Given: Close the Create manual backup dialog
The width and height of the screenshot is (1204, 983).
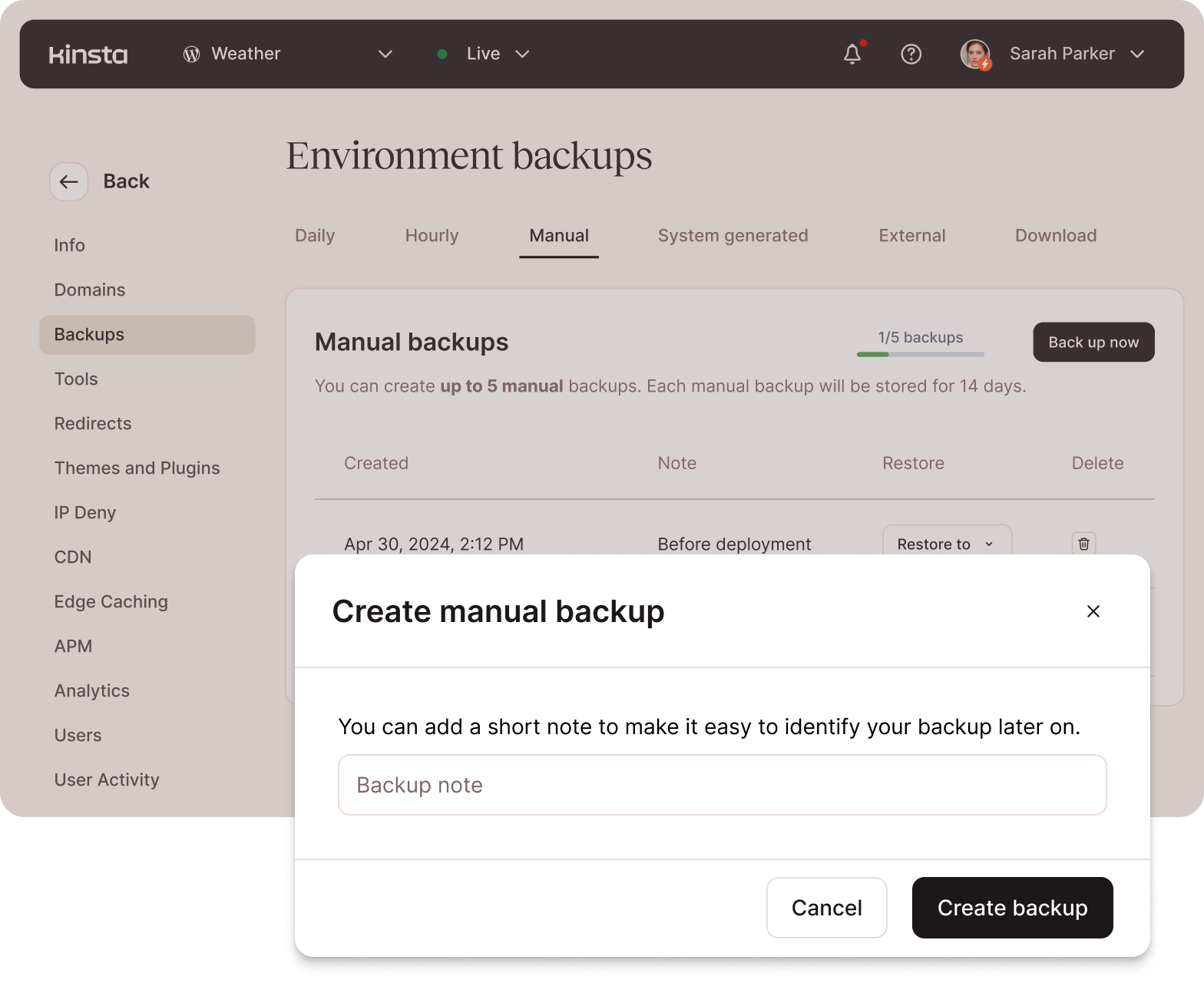Looking at the screenshot, I should point(1093,611).
